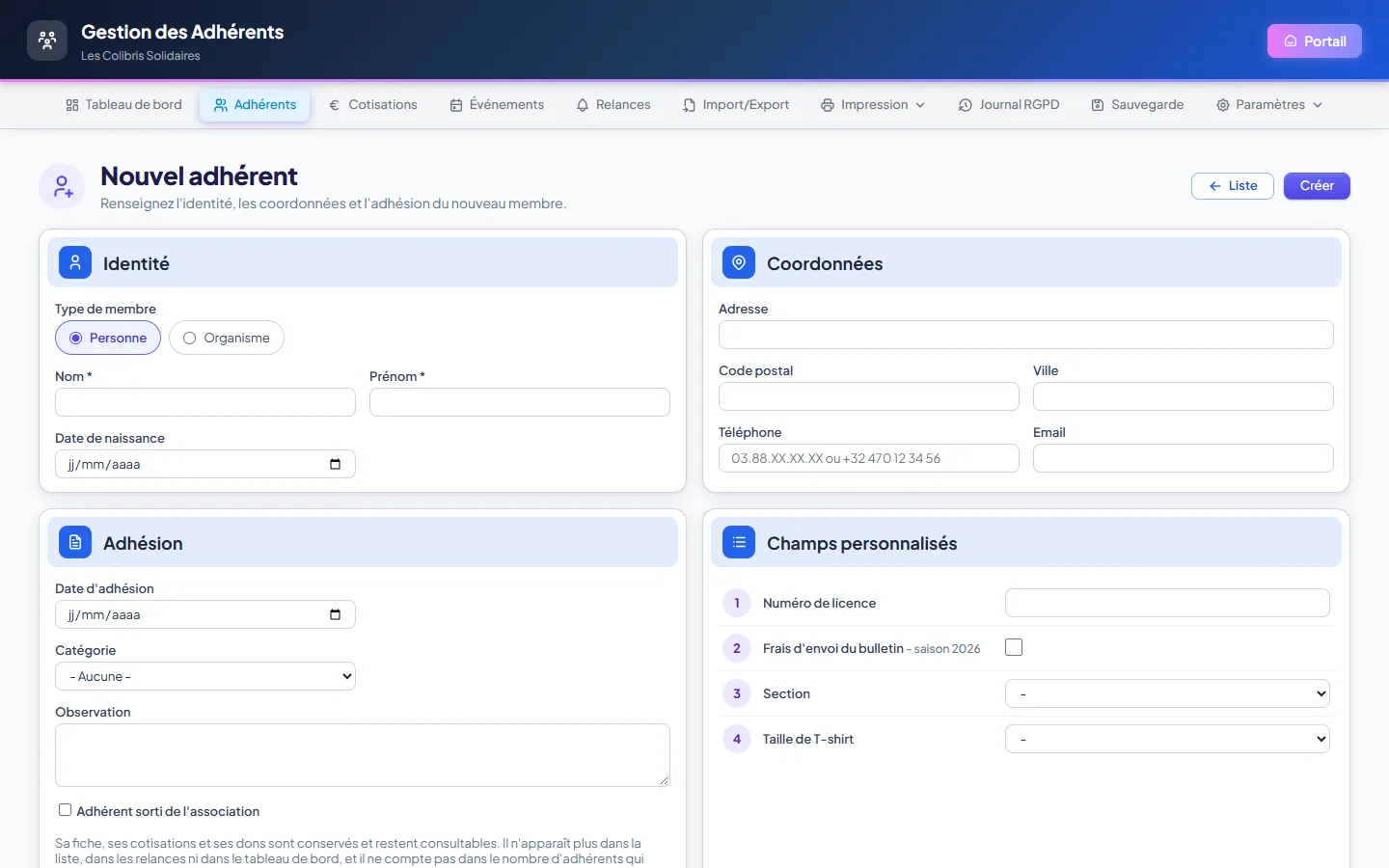Open the Section dropdown
Image resolution: width=1389 pixels, height=868 pixels.
(x=1167, y=693)
